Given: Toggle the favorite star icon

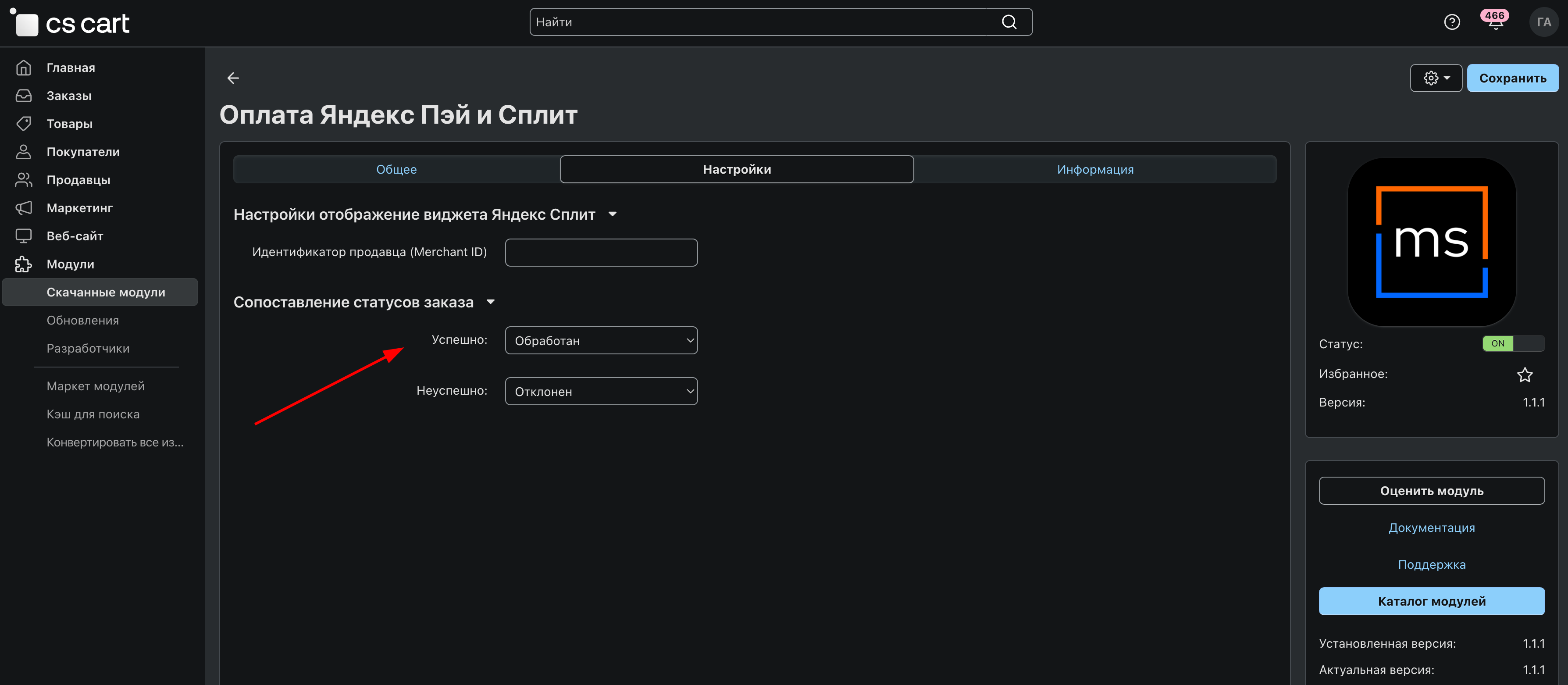Looking at the screenshot, I should 1524,375.
